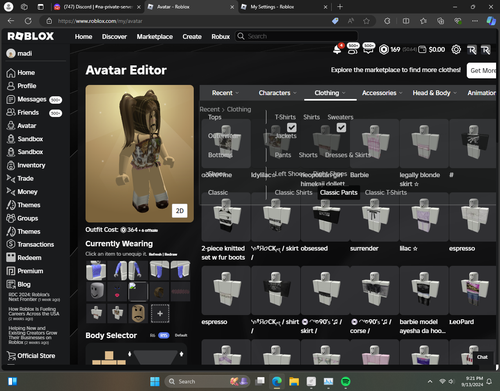Open the Profile sidebar icon
This screenshot has width=500, height=391.
(x=11, y=86)
